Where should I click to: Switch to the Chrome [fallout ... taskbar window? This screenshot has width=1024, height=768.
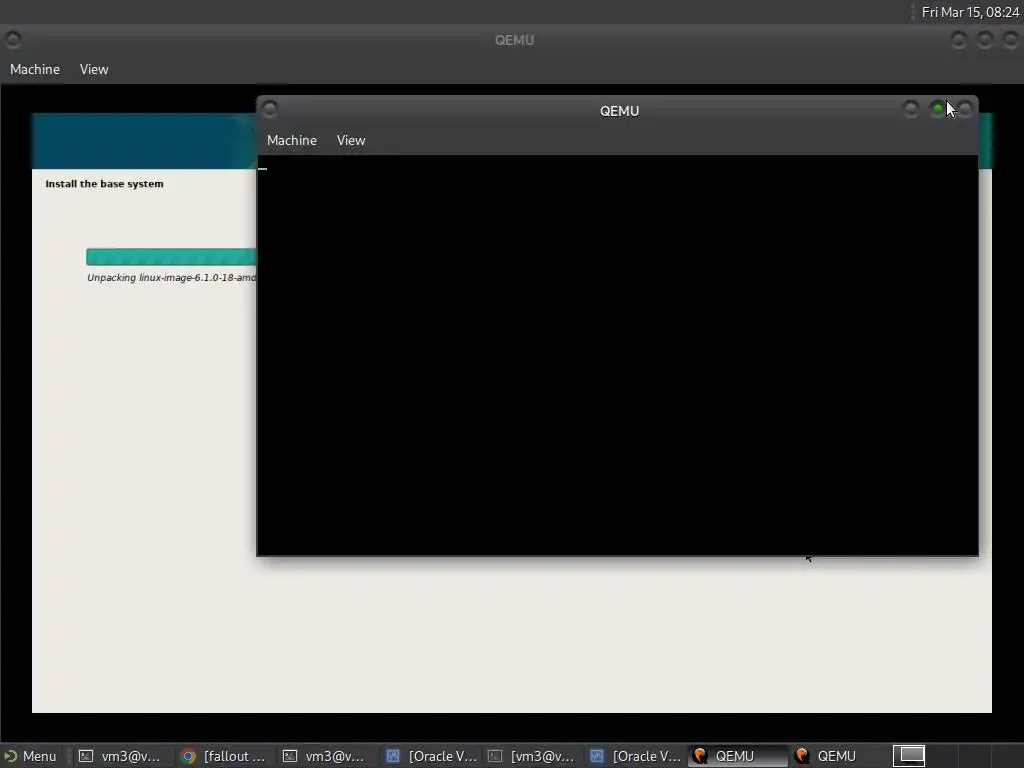click(x=223, y=756)
